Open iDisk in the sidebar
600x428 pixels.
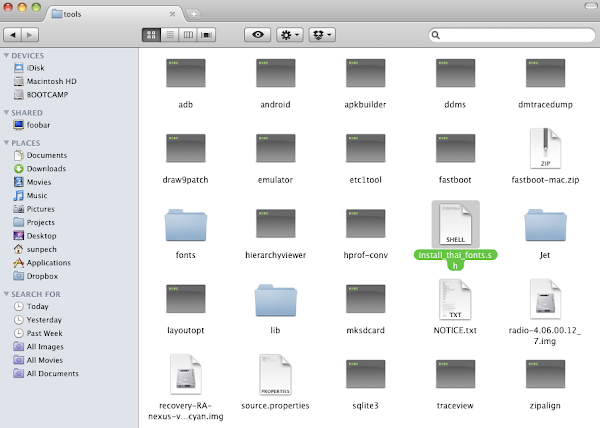pyautogui.click(x=29, y=68)
